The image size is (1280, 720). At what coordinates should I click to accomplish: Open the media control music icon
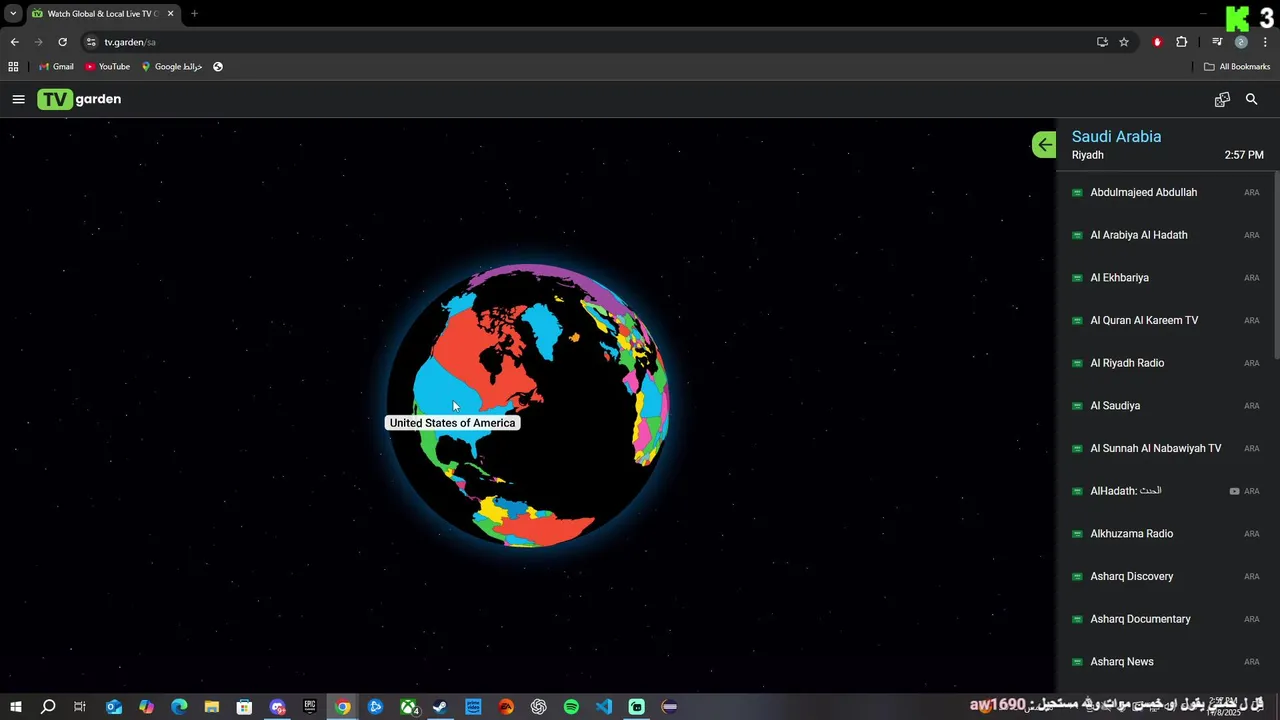(x=1217, y=42)
